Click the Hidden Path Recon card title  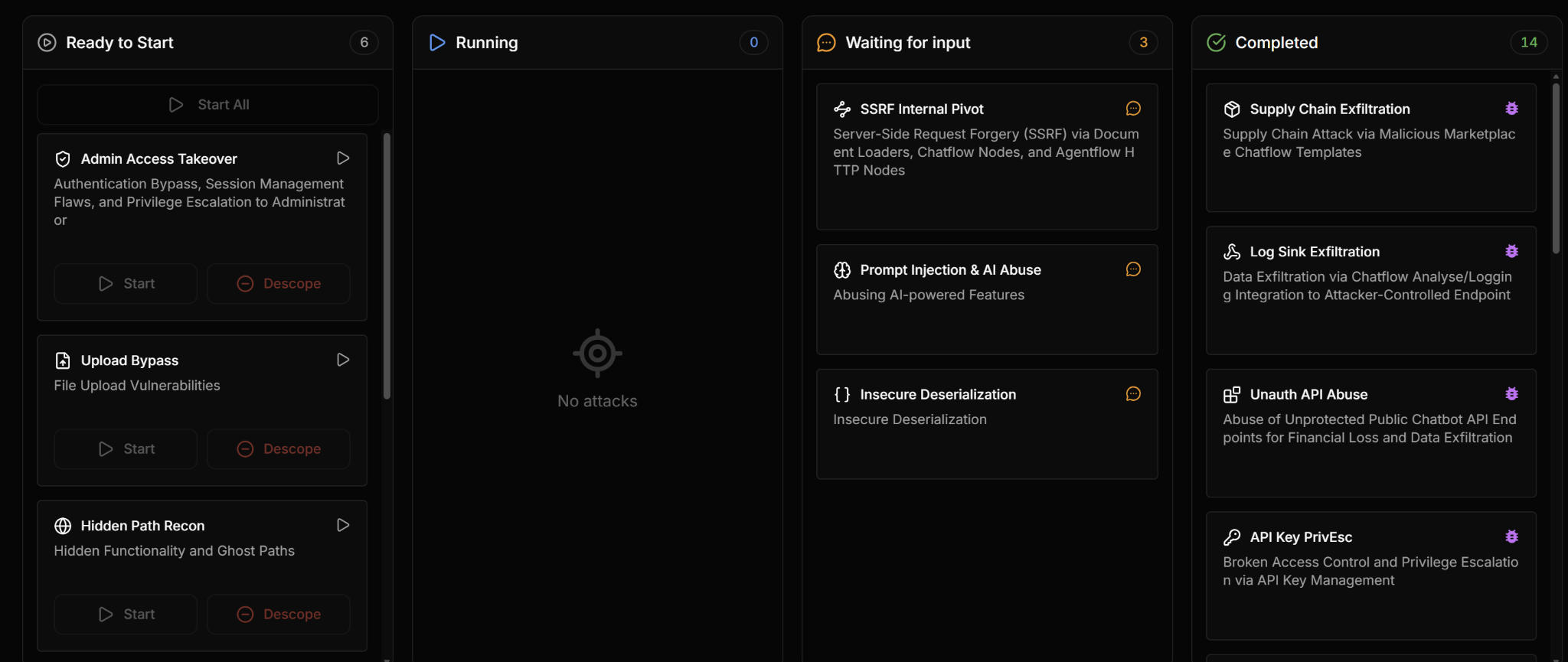coord(142,526)
